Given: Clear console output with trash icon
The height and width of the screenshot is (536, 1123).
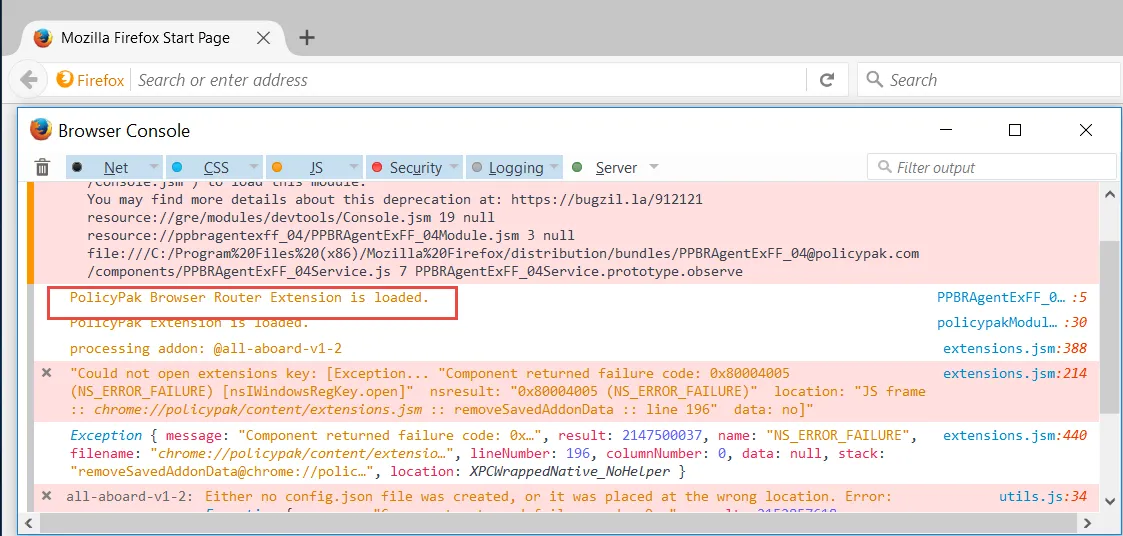Looking at the screenshot, I should 42,168.
